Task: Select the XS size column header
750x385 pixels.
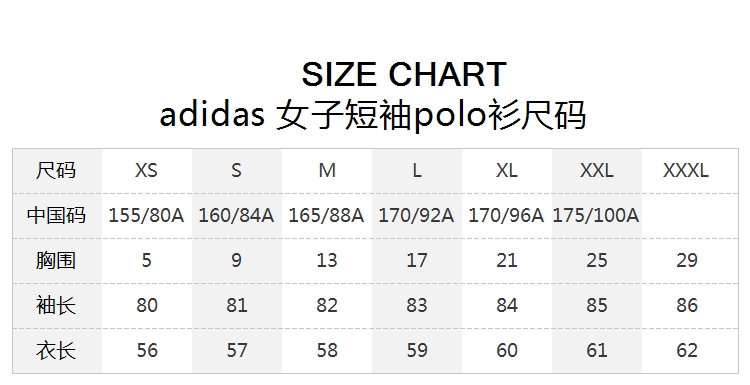Action: point(146,170)
